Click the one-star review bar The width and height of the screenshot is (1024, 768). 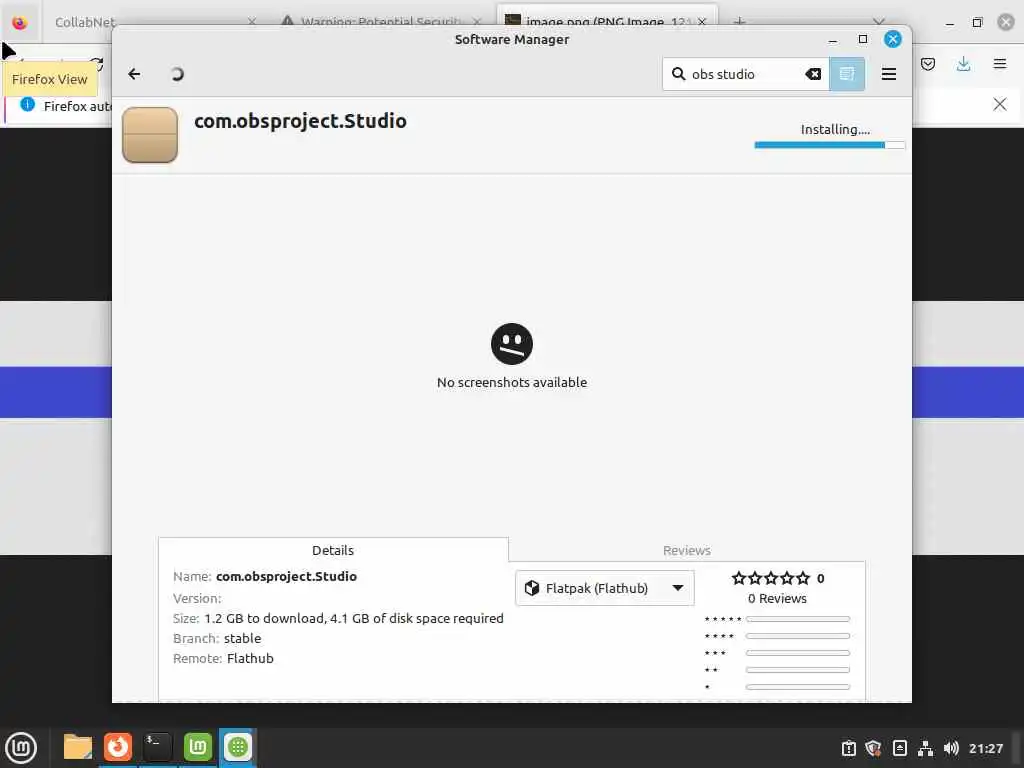(x=798, y=686)
